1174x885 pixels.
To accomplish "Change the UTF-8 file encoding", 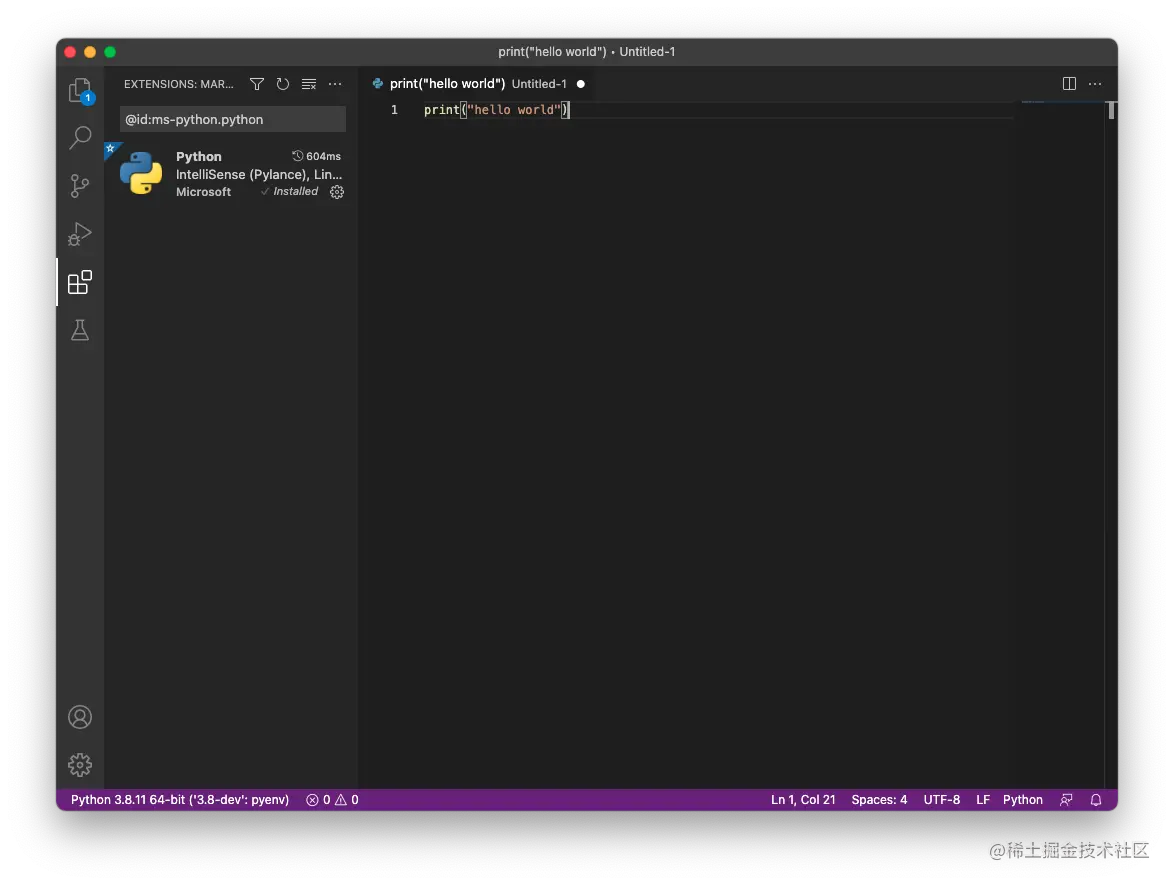I will (x=941, y=800).
